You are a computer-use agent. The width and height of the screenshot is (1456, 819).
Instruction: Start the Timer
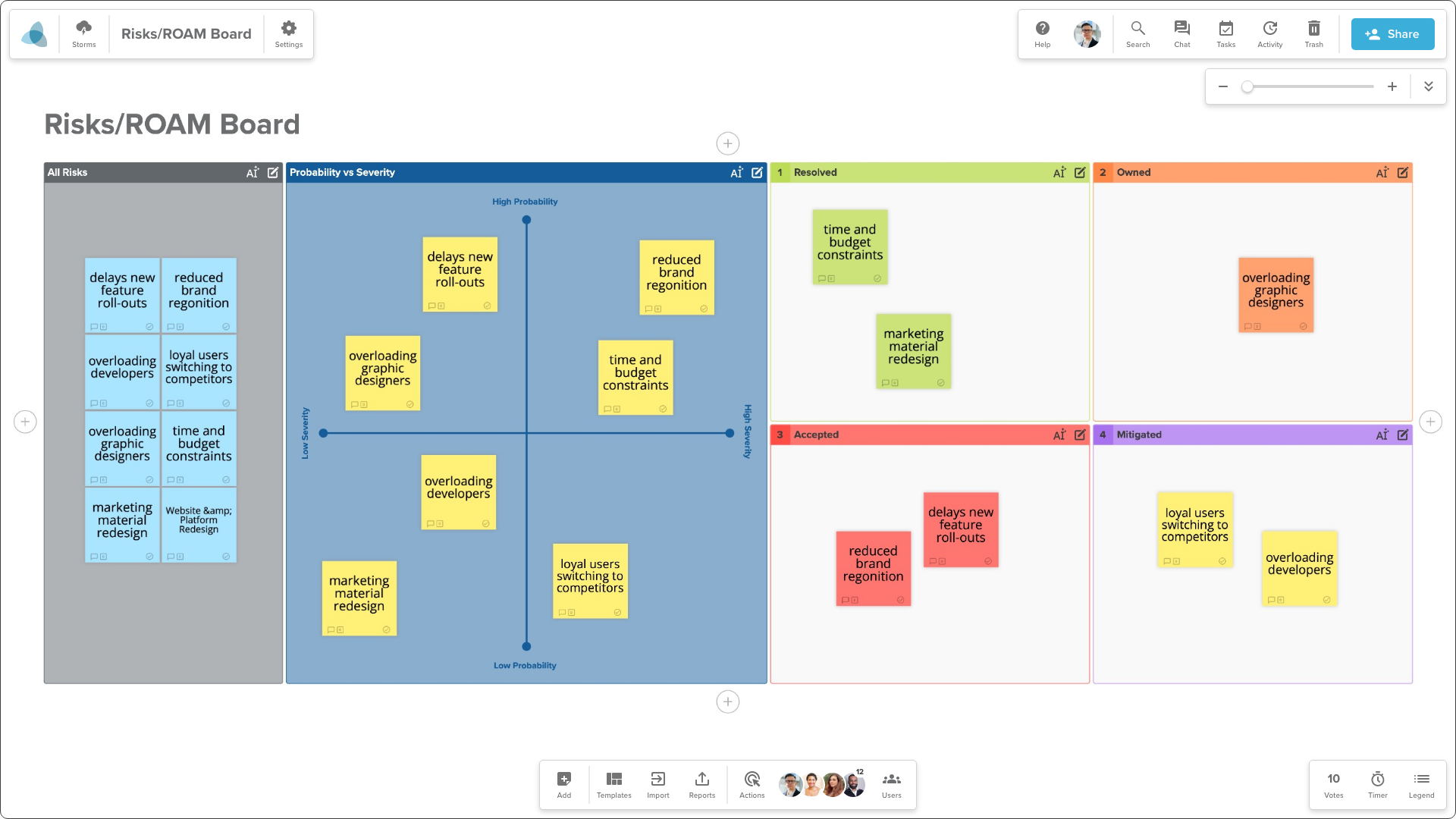pos(1377,785)
